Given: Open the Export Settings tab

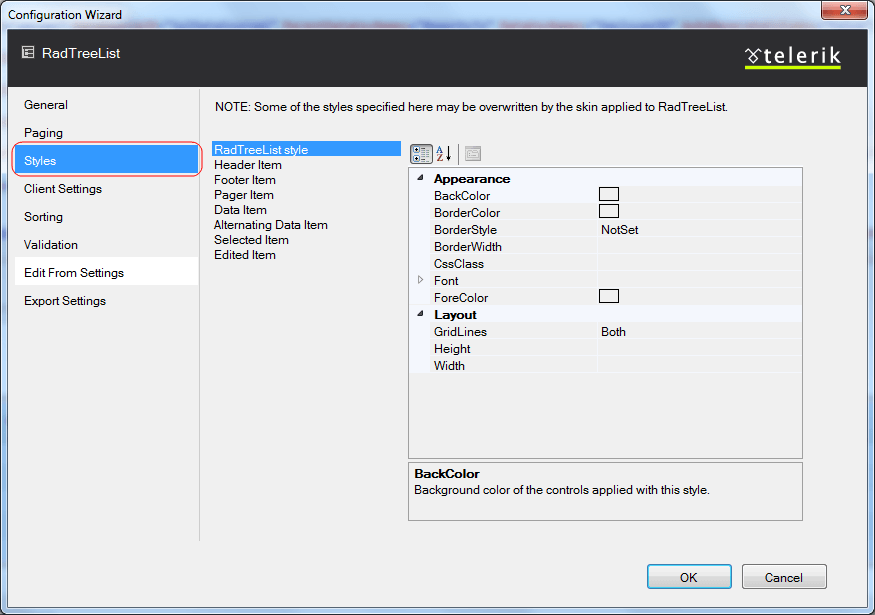Looking at the screenshot, I should 106,301.
